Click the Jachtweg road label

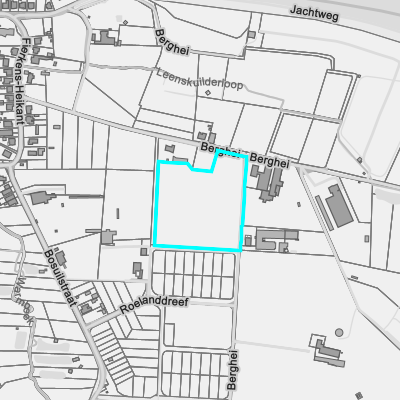[x=314, y=13]
